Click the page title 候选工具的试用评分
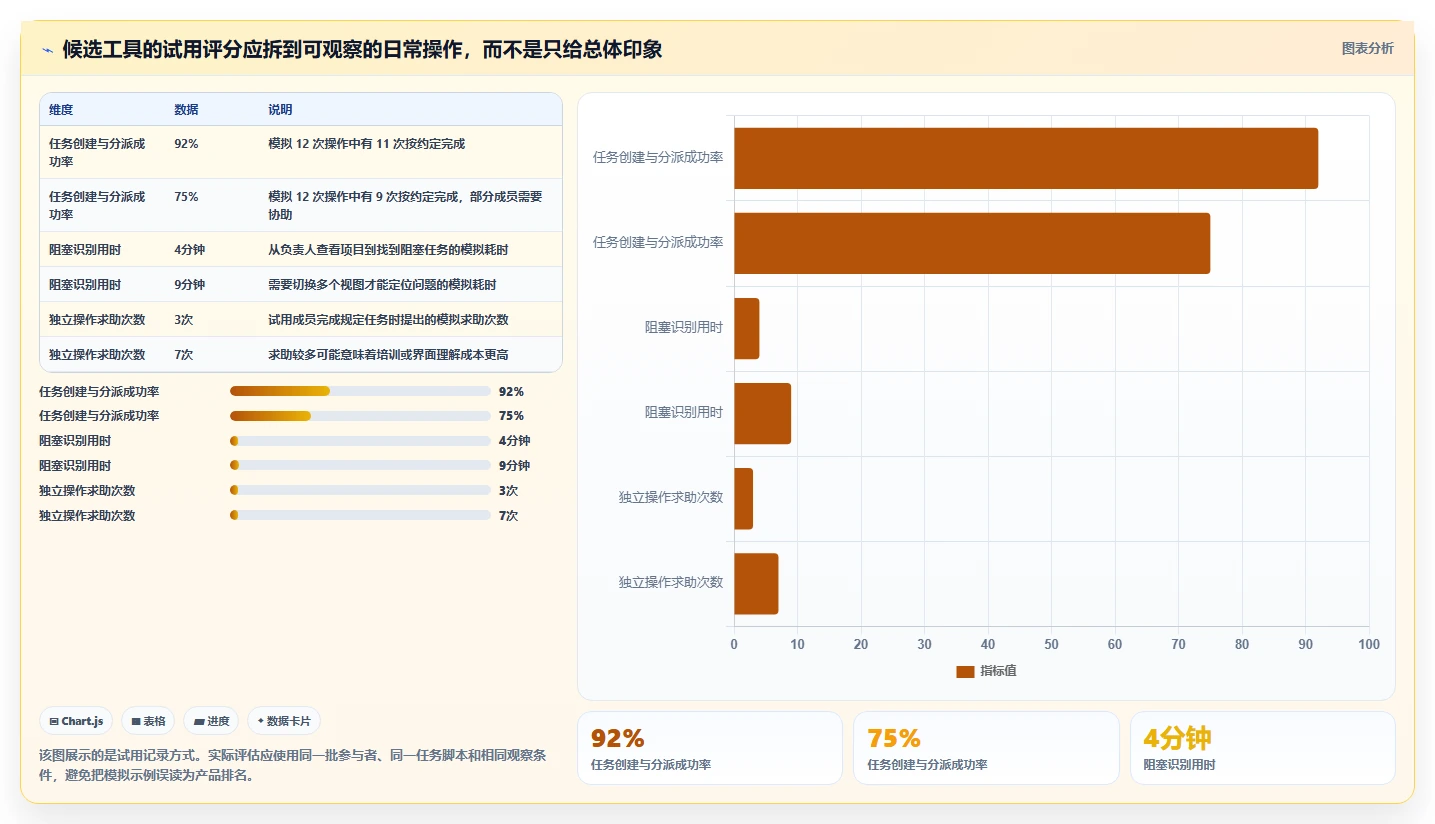1435x824 pixels. point(362,49)
